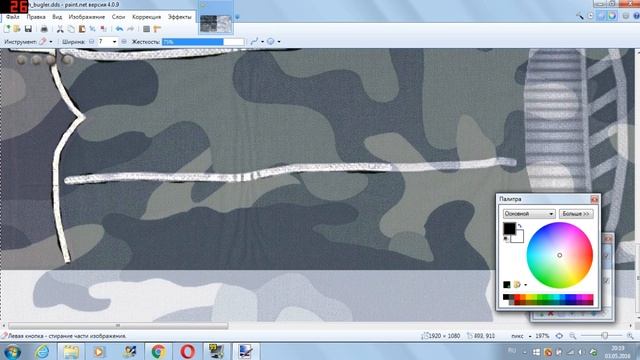
Task: Save the image with the floppy disk icon
Action: [28, 29]
